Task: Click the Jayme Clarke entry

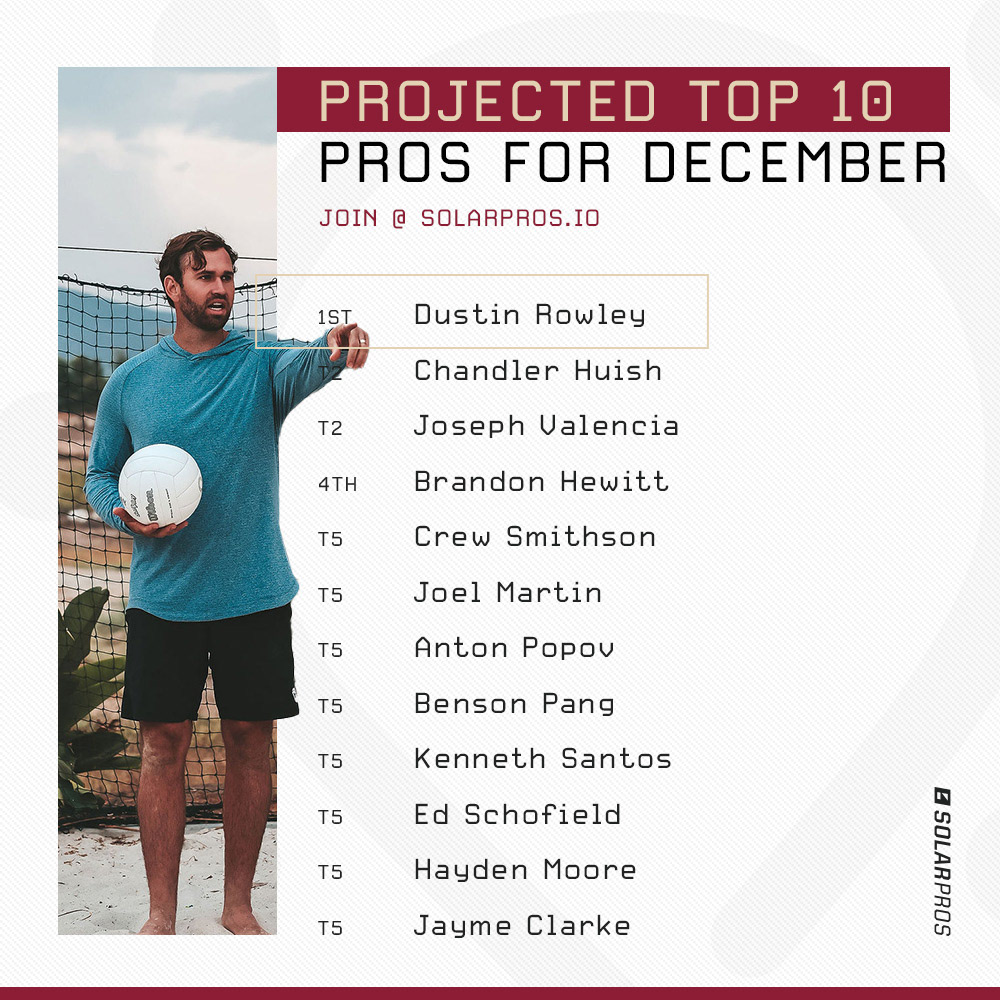Action: tap(521, 926)
